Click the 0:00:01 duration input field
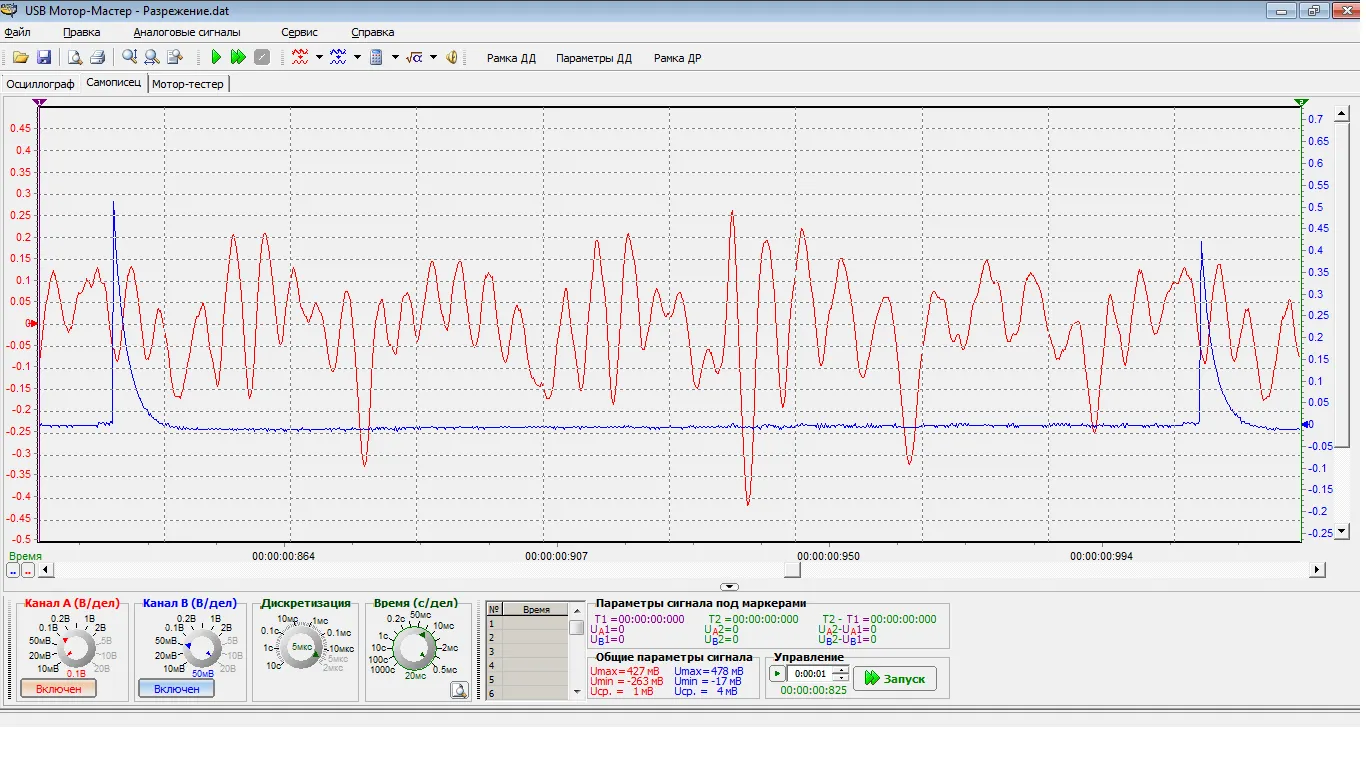Viewport: 1366px width, 768px height. point(810,674)
